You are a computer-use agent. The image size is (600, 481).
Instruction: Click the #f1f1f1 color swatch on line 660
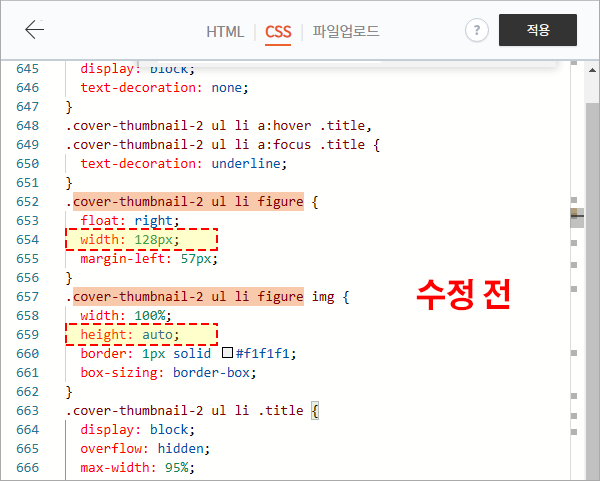pos(227,352)
